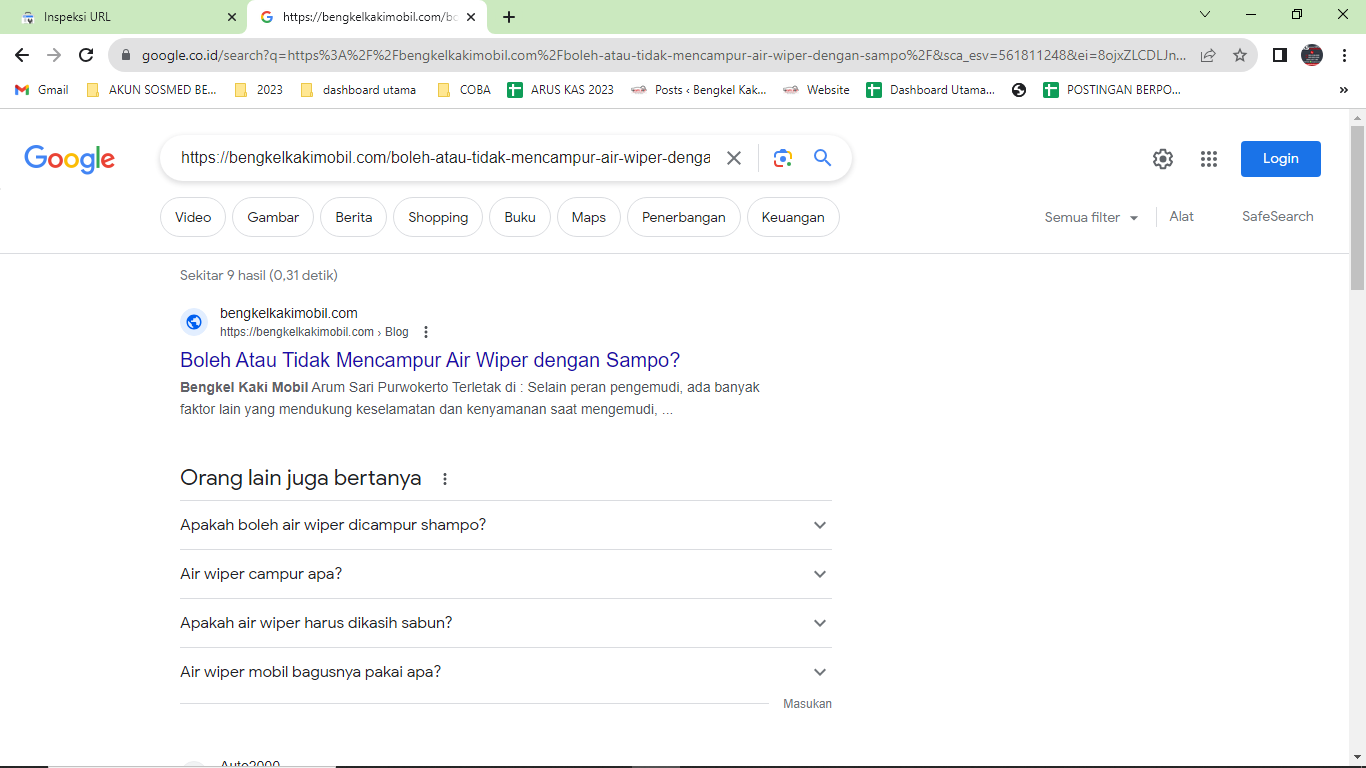The height and width of the screenshot is (768, 1366).
Task: Open the ARUS KAS 2023 sheet bookmark
Action: click(x=561, y=90)
